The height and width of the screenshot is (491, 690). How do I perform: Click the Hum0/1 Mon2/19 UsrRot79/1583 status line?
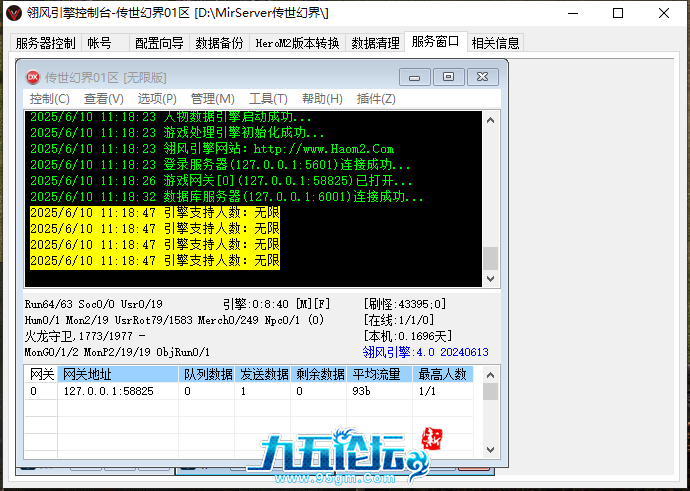(174, 320)
